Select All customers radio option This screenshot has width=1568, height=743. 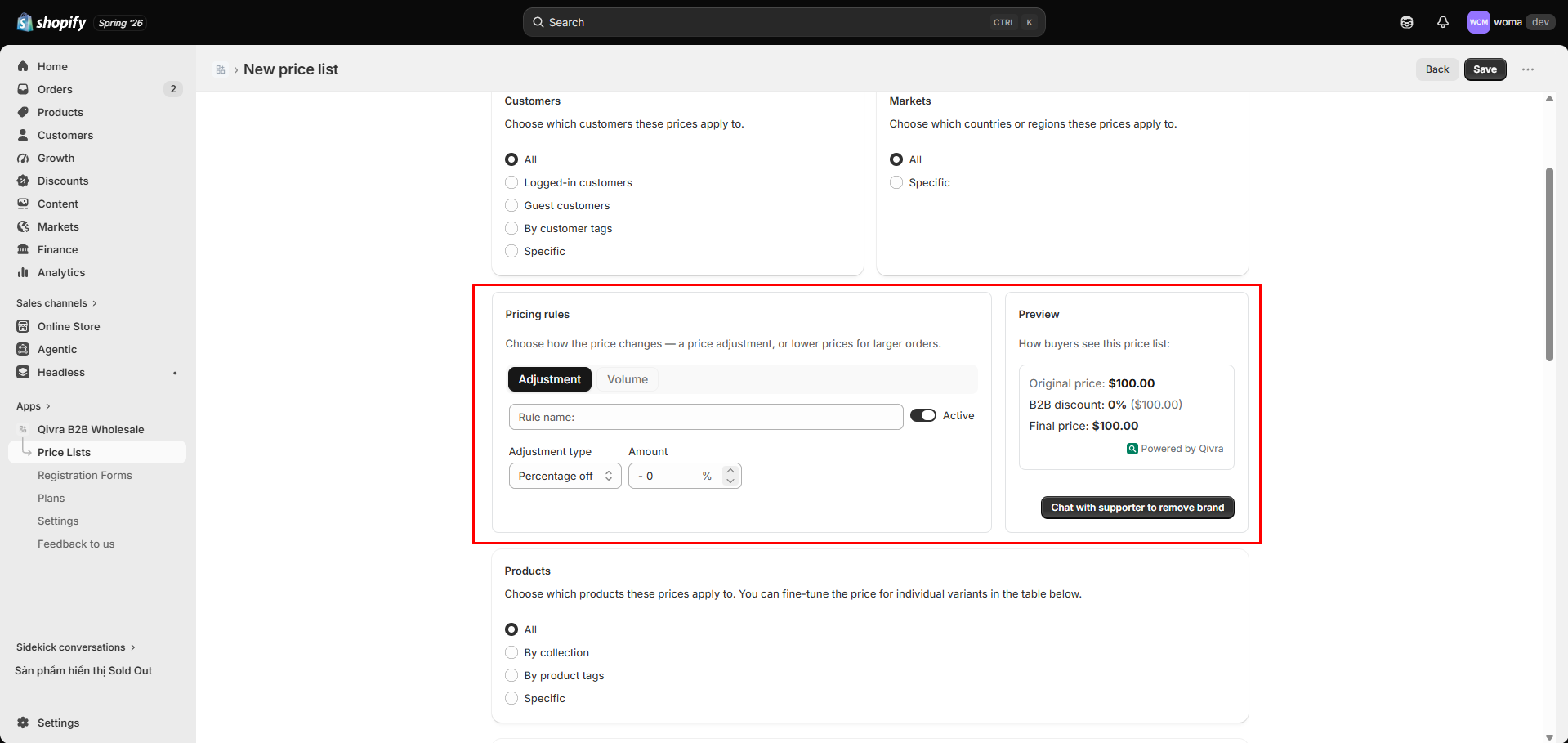(x=511, y=159)
